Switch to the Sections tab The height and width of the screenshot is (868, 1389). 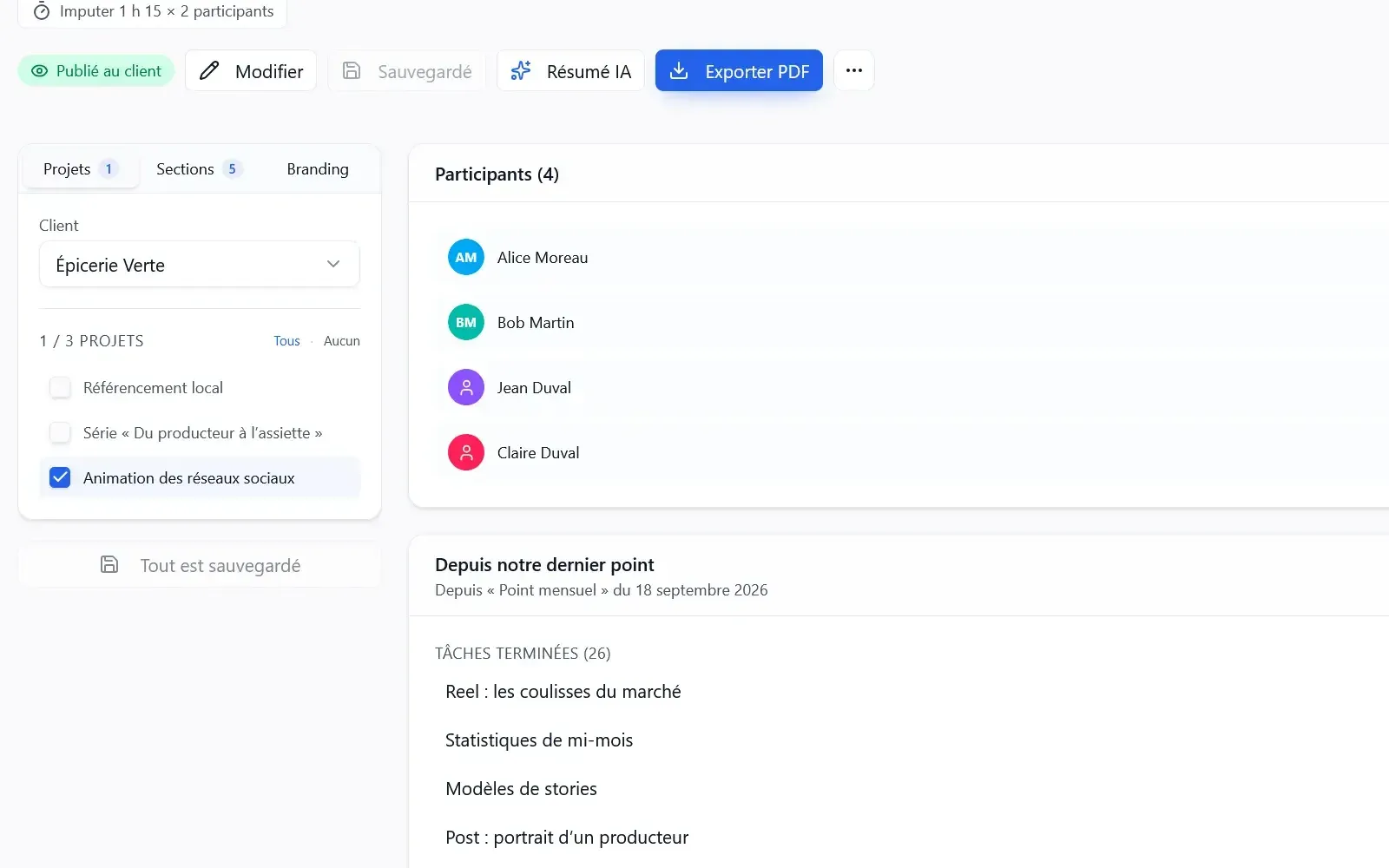[x=199, y=169]
